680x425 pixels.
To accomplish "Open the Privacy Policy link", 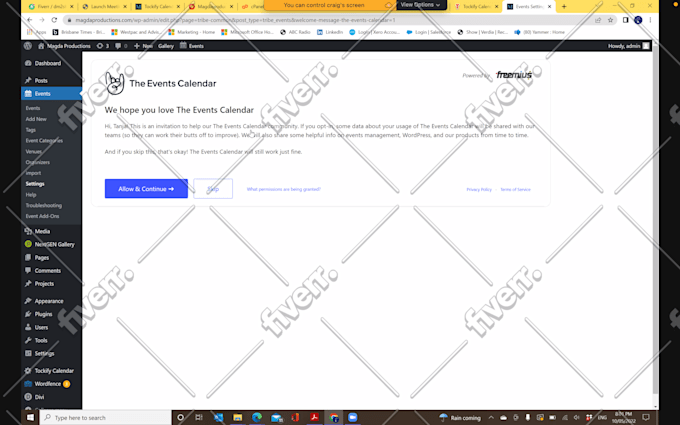I will 479,190.
